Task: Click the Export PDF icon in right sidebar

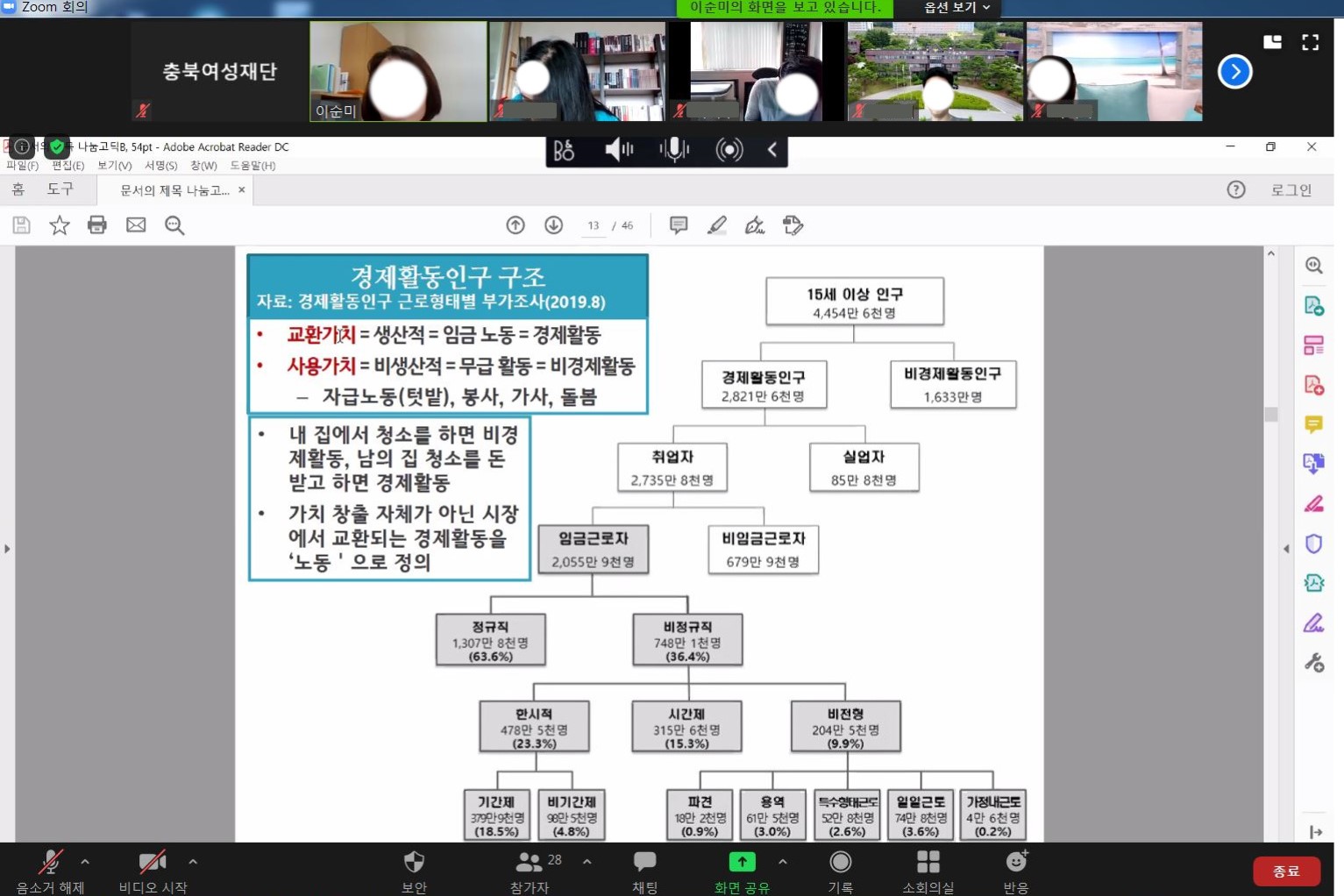Action: [x=1314, y=307]
